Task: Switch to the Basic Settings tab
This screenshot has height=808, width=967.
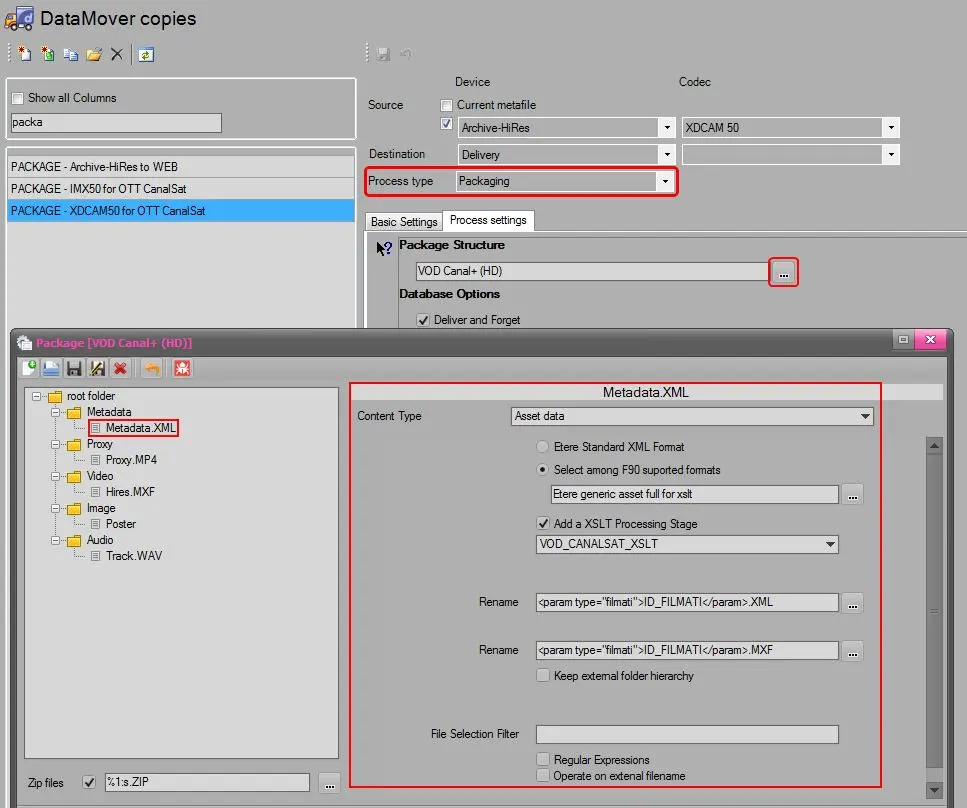Action: (x=404, y=222)
